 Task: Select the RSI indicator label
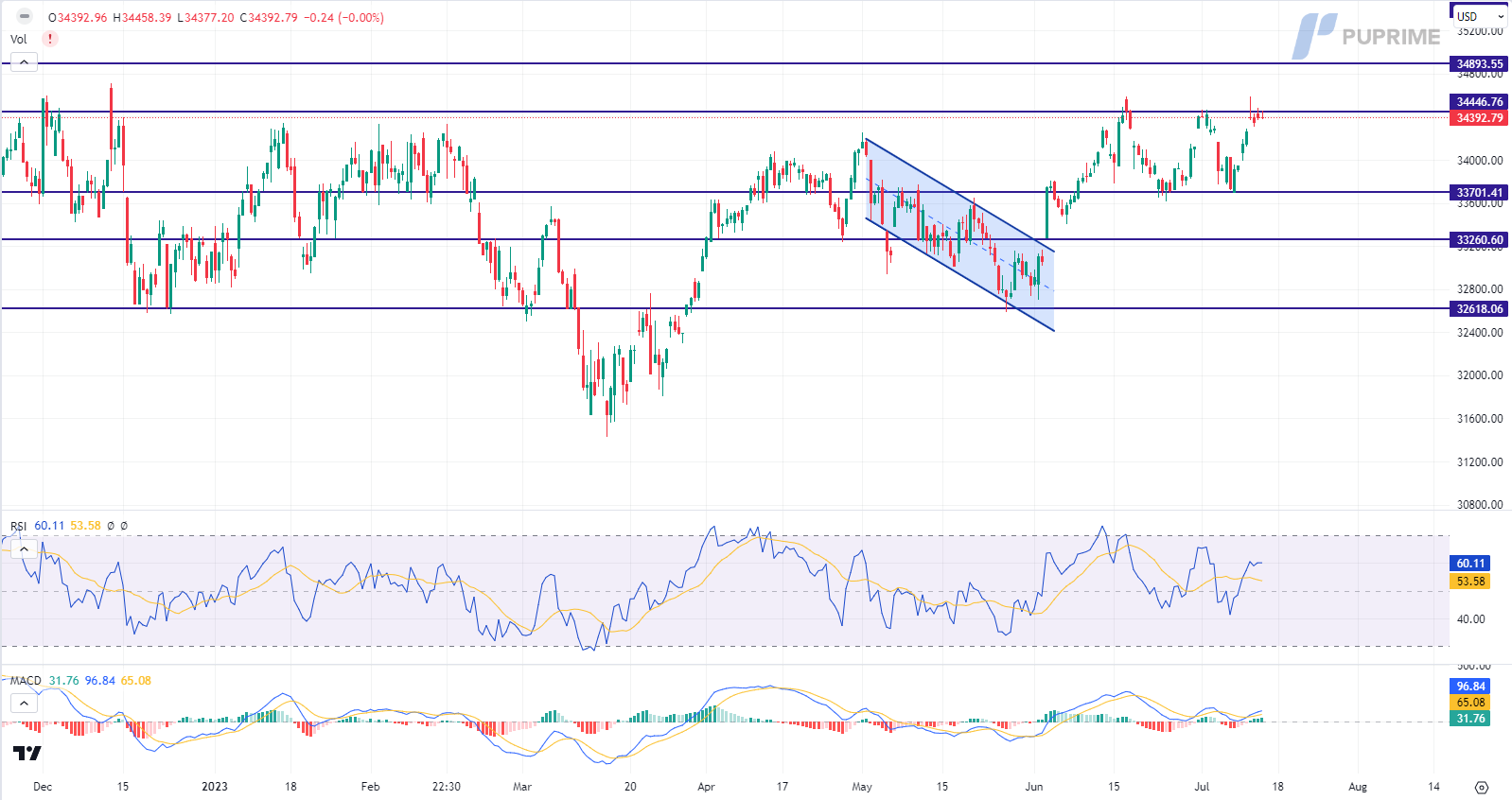point(19,526)
